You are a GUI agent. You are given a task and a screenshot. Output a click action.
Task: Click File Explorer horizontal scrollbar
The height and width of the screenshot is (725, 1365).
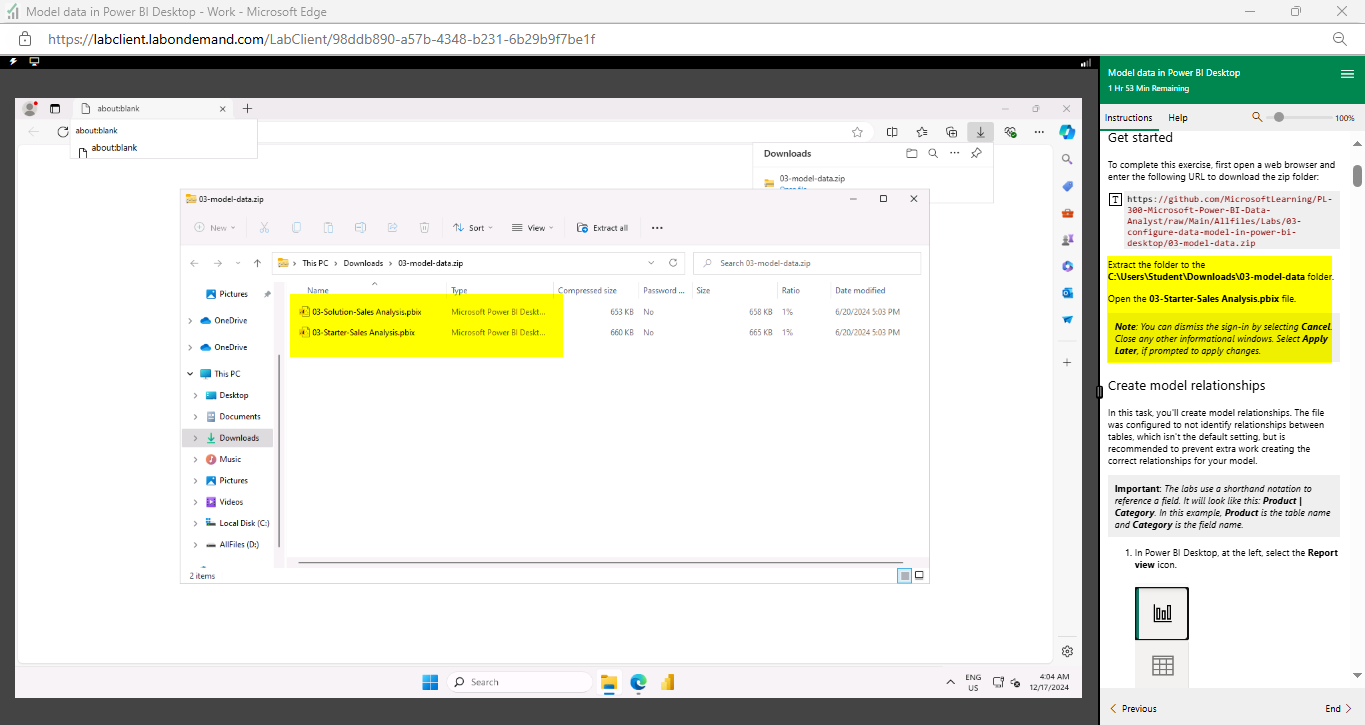coord(600,563)
